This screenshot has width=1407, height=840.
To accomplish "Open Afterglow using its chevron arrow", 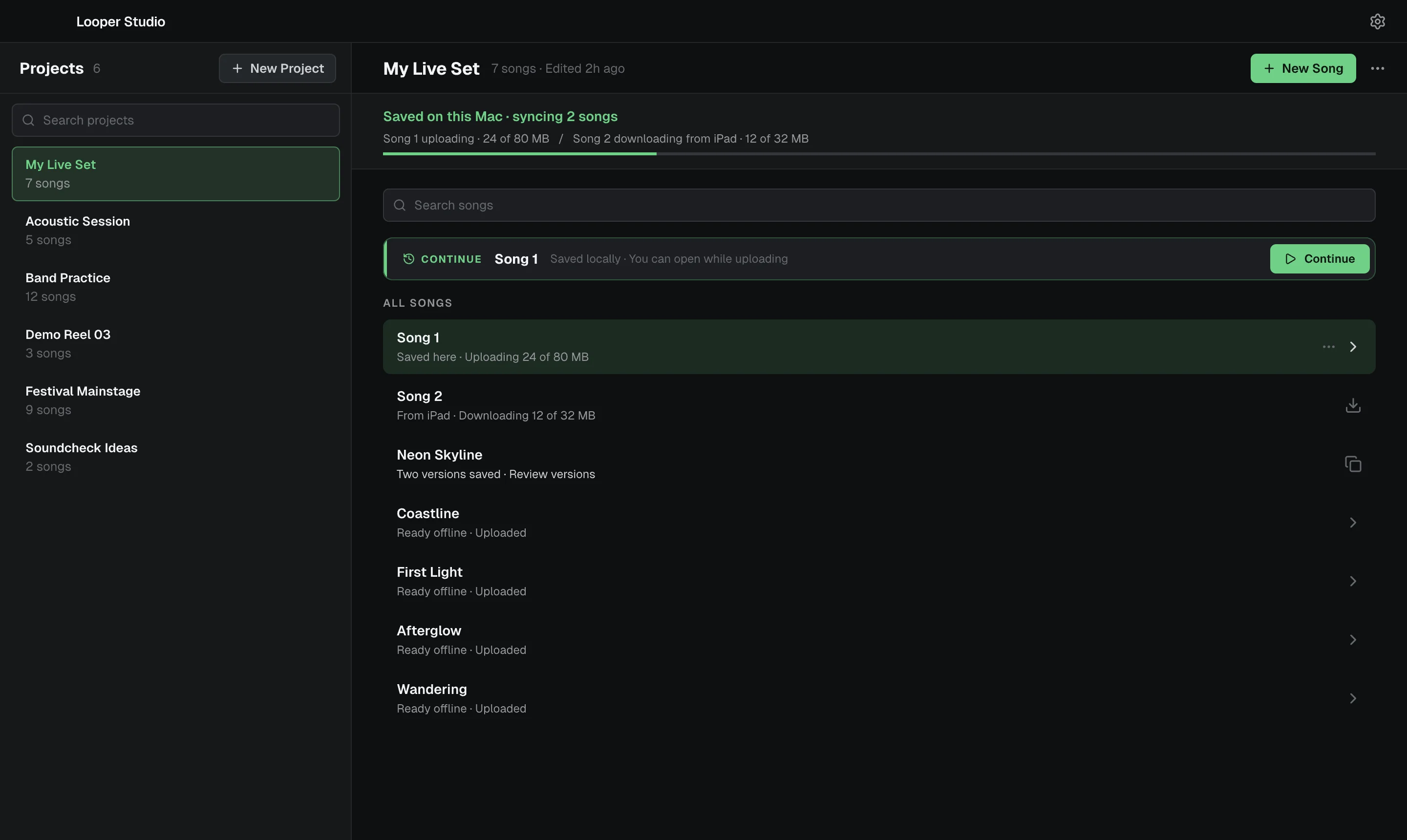I will point(1353,640).
